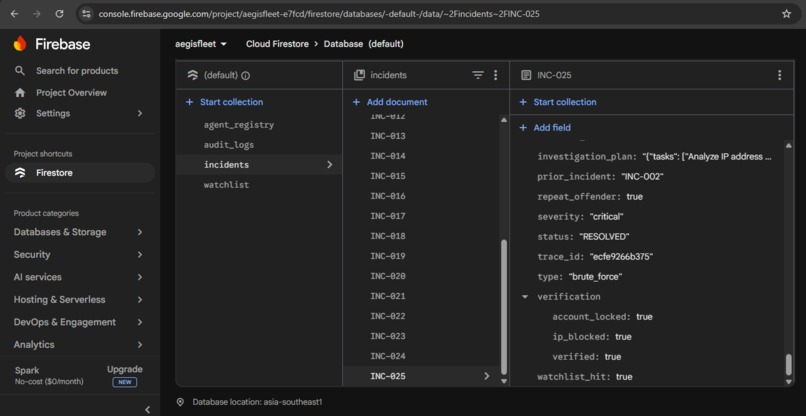This screenshot has width=806, height=416.
Task: Open document INC-013
Action: tap(388, 136)
